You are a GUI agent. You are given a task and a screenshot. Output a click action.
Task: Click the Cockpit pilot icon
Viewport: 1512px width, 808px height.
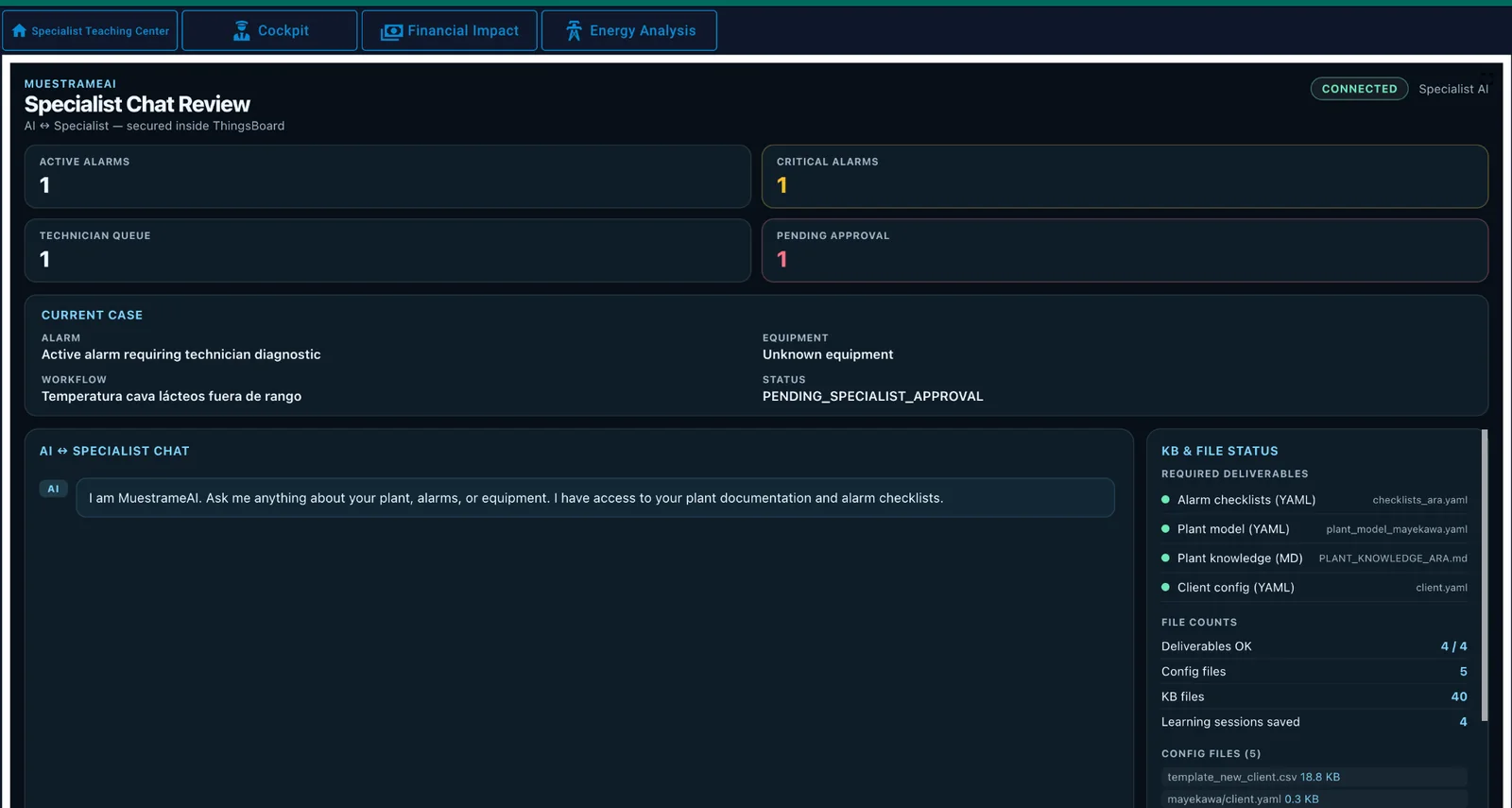[242, 31]
